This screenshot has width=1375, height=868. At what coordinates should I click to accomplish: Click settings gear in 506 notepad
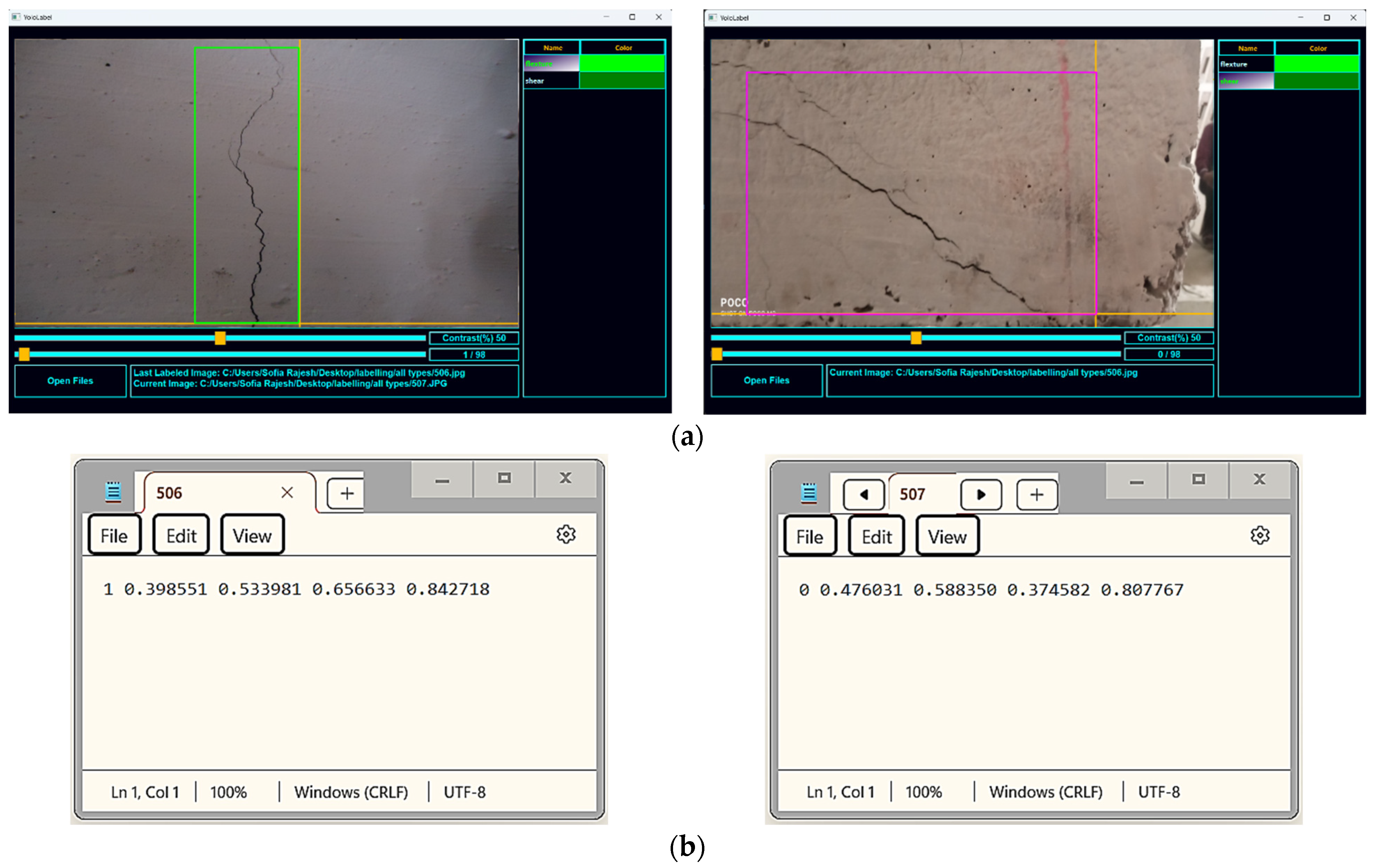566,534
